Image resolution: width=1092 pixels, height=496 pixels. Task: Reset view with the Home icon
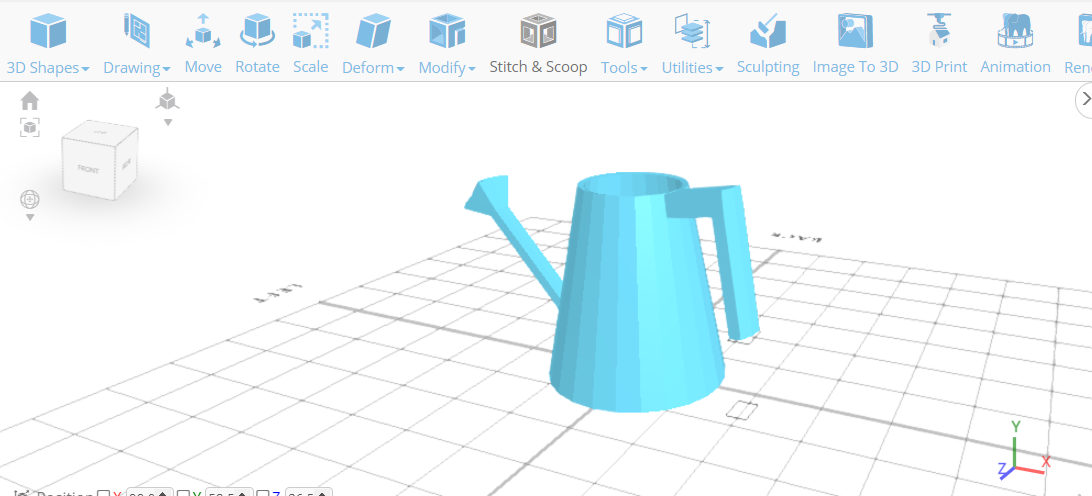tap(30, 102)
